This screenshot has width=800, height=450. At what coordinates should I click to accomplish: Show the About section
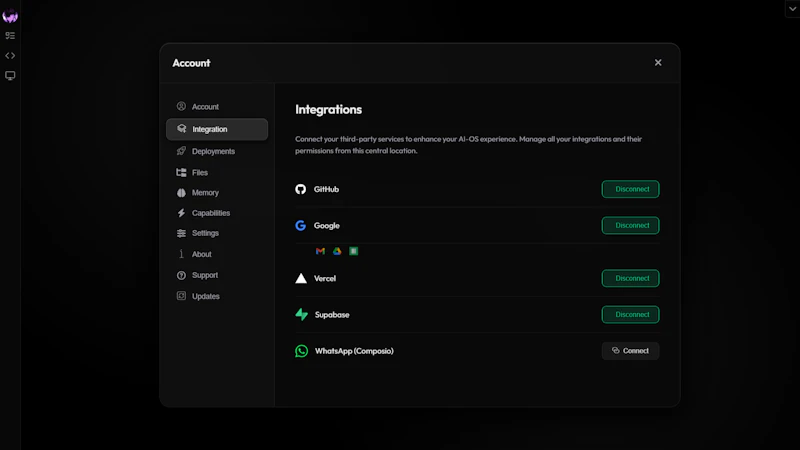[217, 254]
